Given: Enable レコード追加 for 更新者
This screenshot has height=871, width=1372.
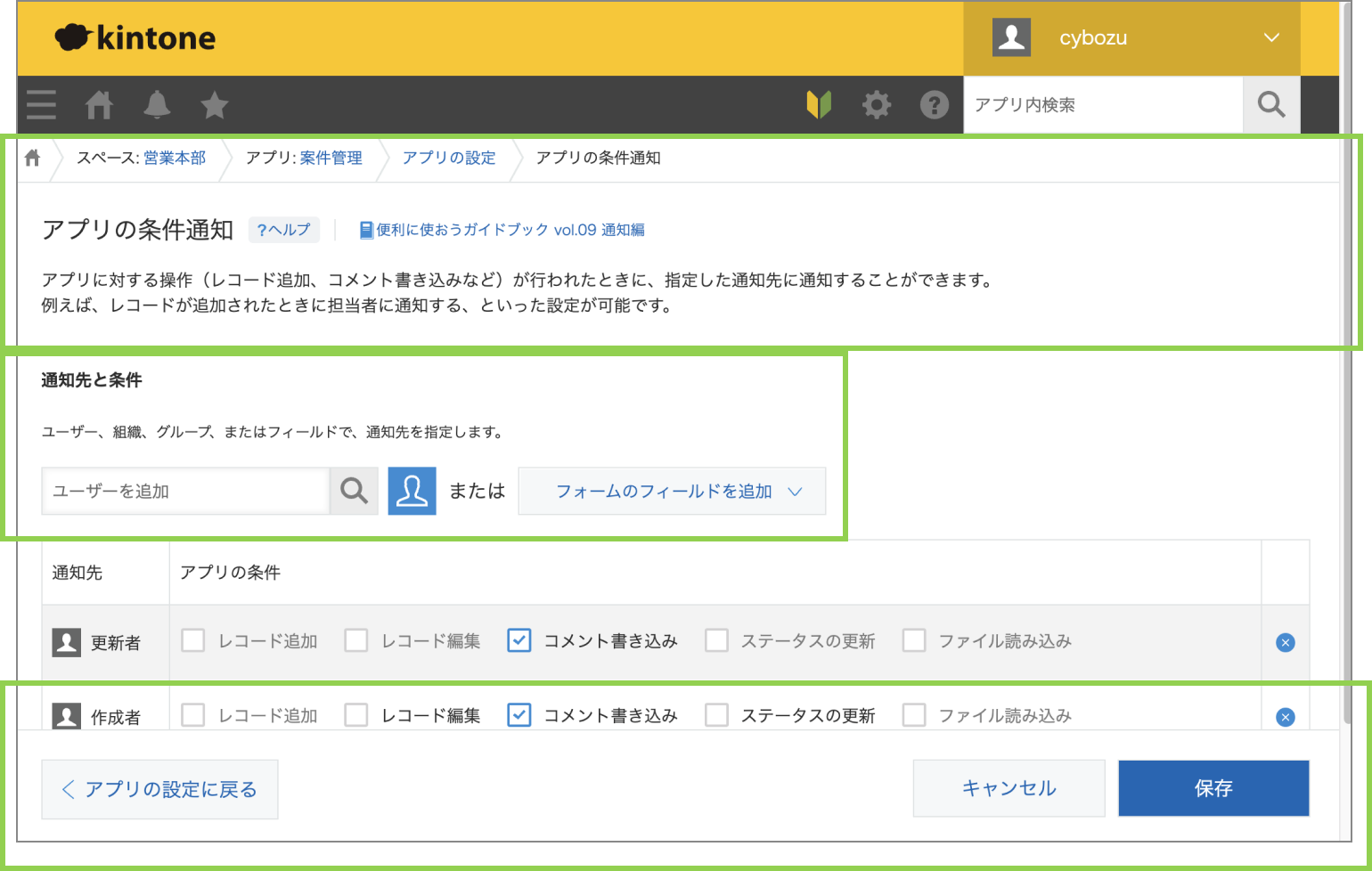Looking at the screenshot, I should [193, 640].
